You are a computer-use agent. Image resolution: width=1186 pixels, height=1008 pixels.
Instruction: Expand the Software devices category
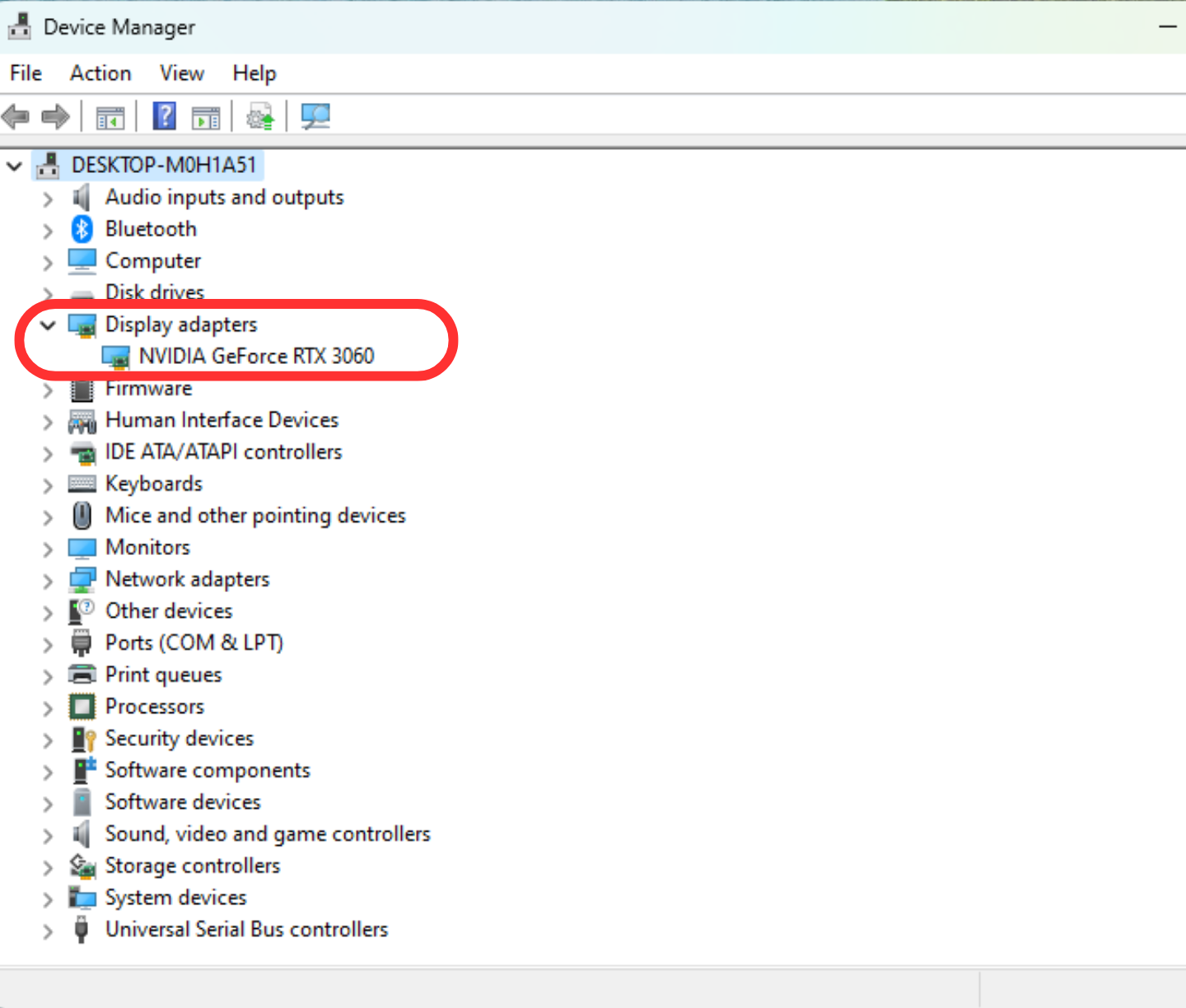click(48, 804)
